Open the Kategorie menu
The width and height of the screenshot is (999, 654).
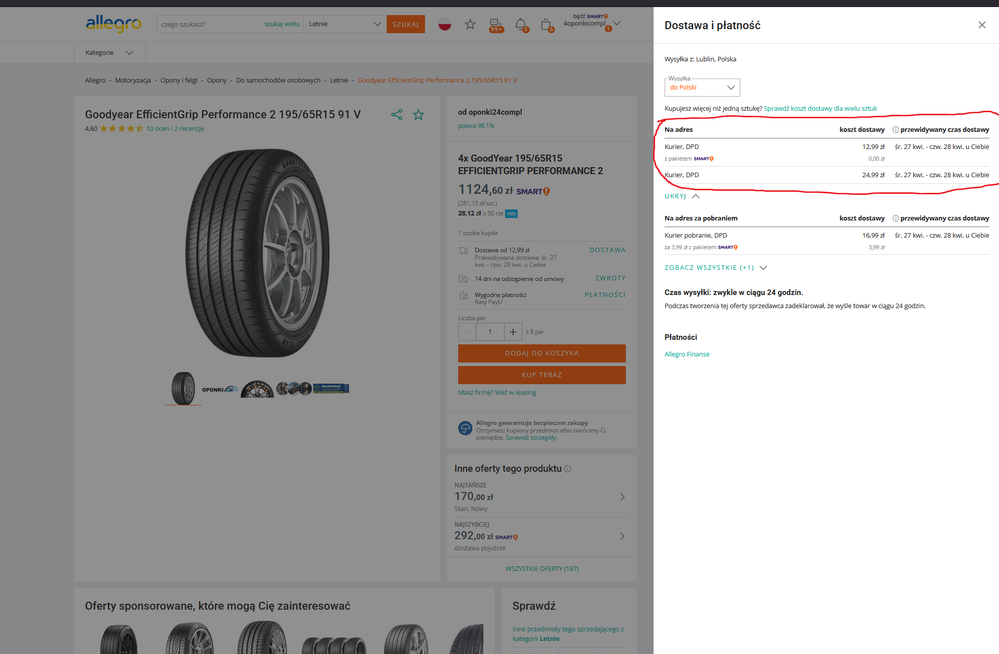pos(108,52)
